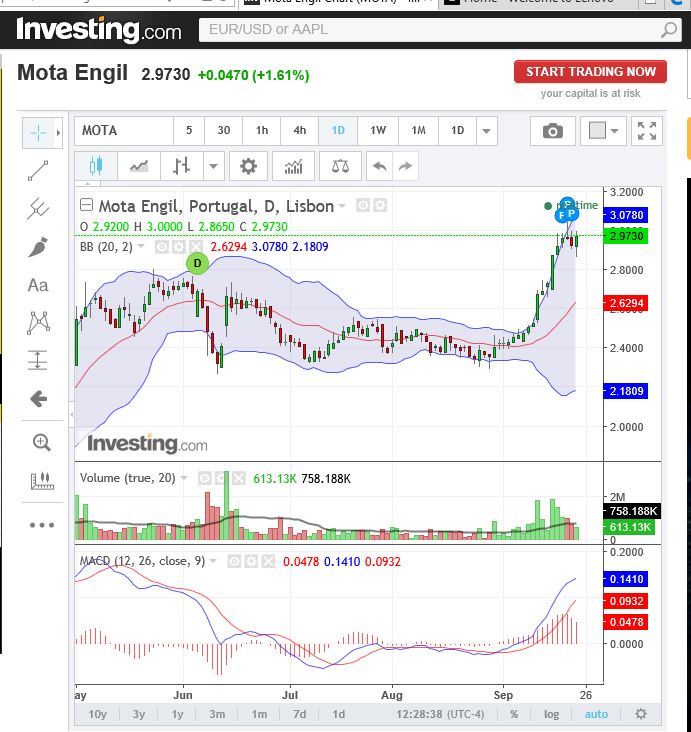
Task: Expand the MACD indicator dropdown arrow
Action: pos(213,561)
